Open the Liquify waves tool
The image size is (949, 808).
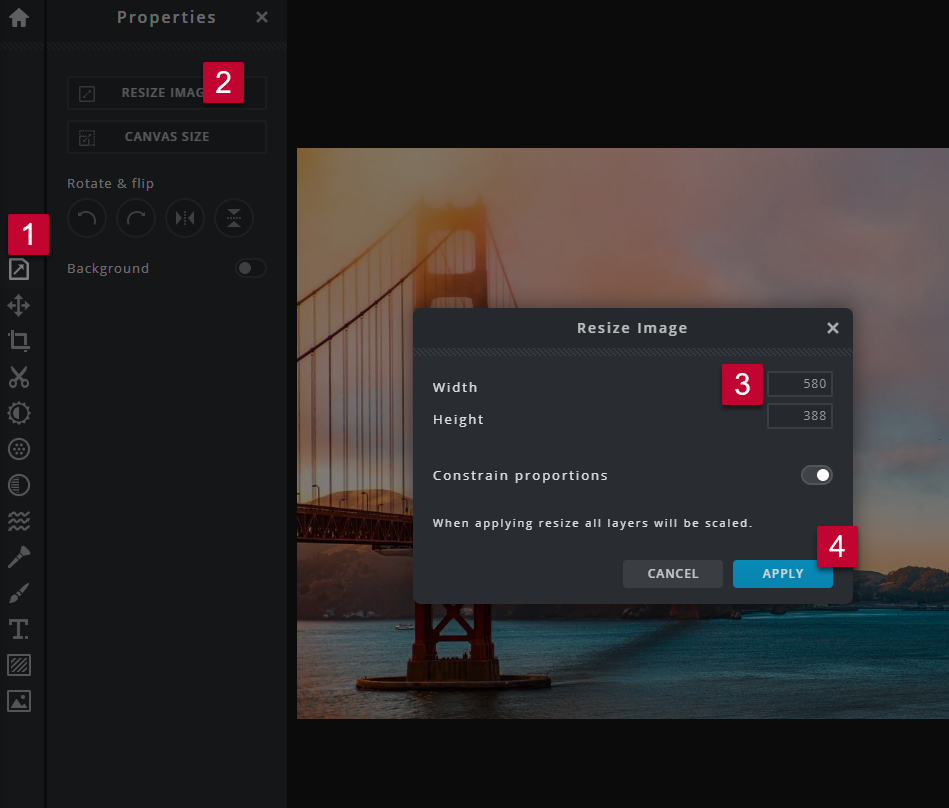pos(19,521)
